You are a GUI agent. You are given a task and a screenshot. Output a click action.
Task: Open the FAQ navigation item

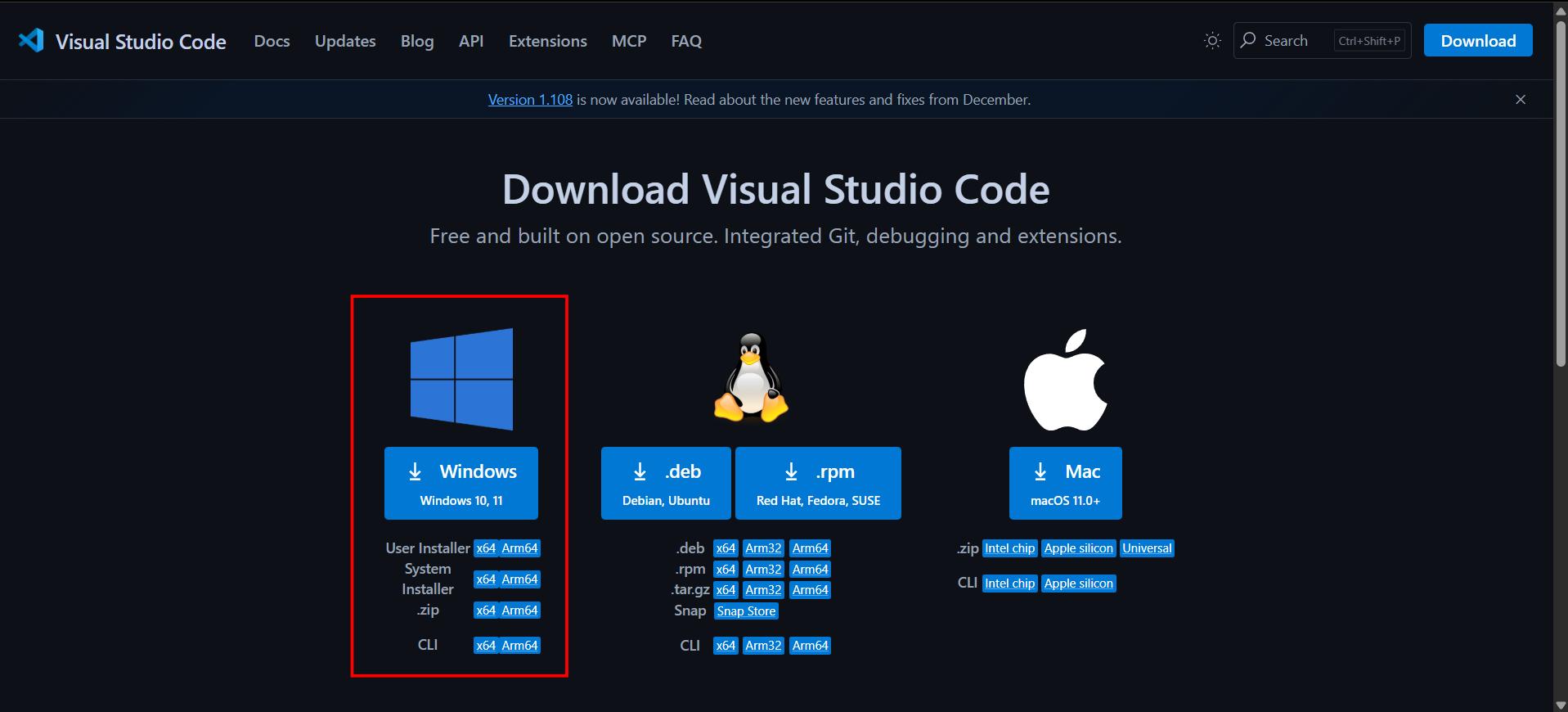point(686,41)
